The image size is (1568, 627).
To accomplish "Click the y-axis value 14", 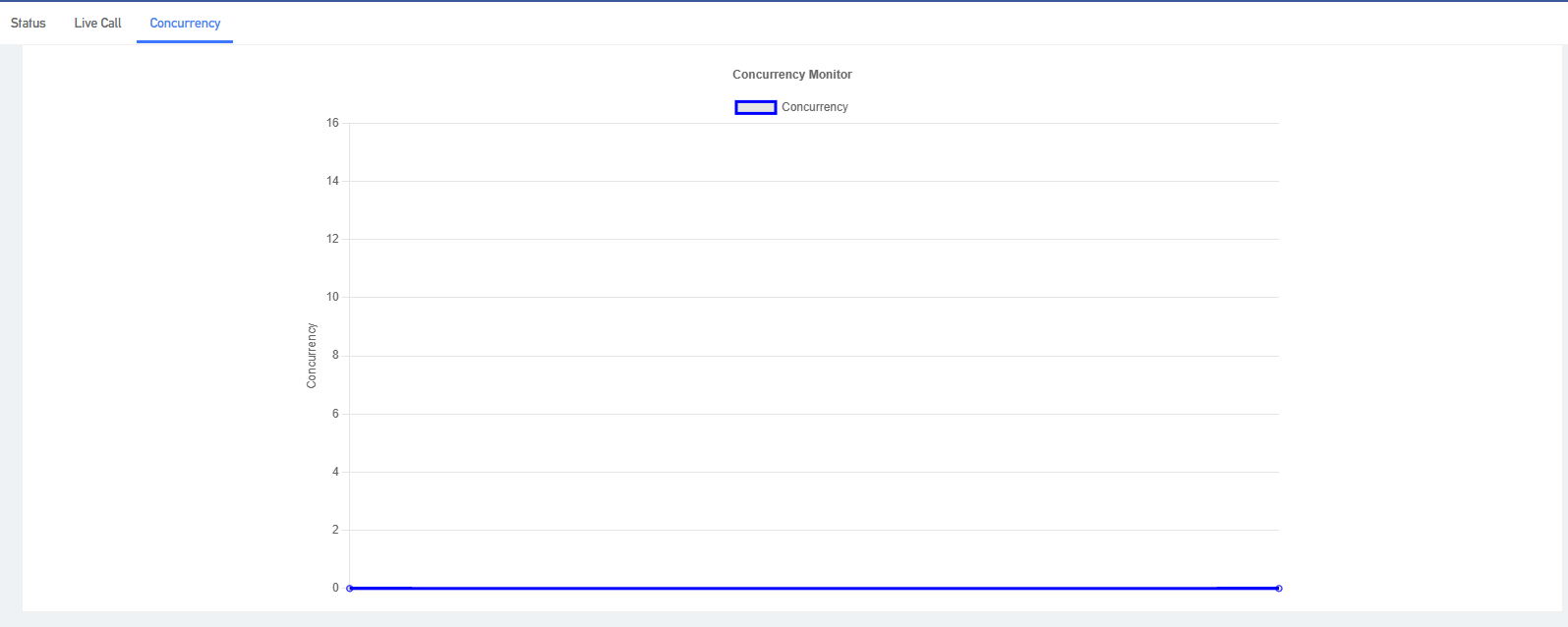I will (332, 181).
